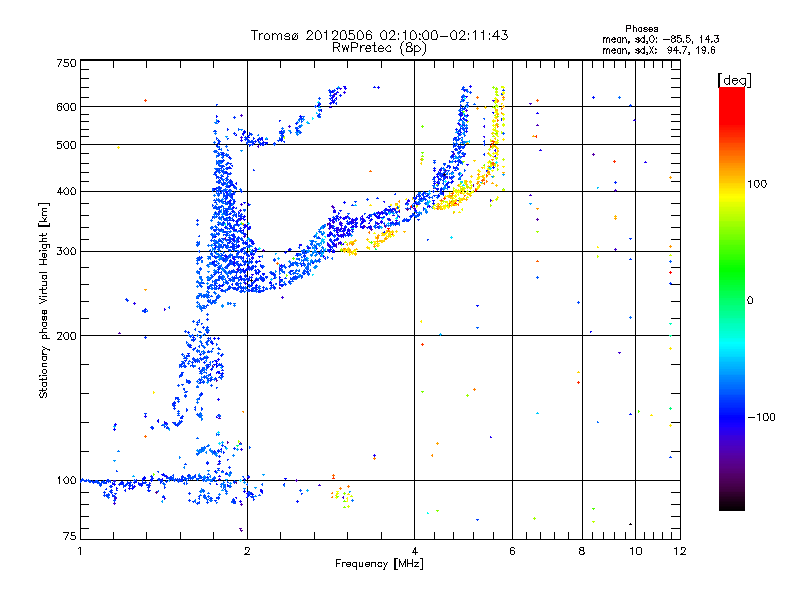
Task: Click the y-axis tick label '400'
Action: (x=66, y=192)
